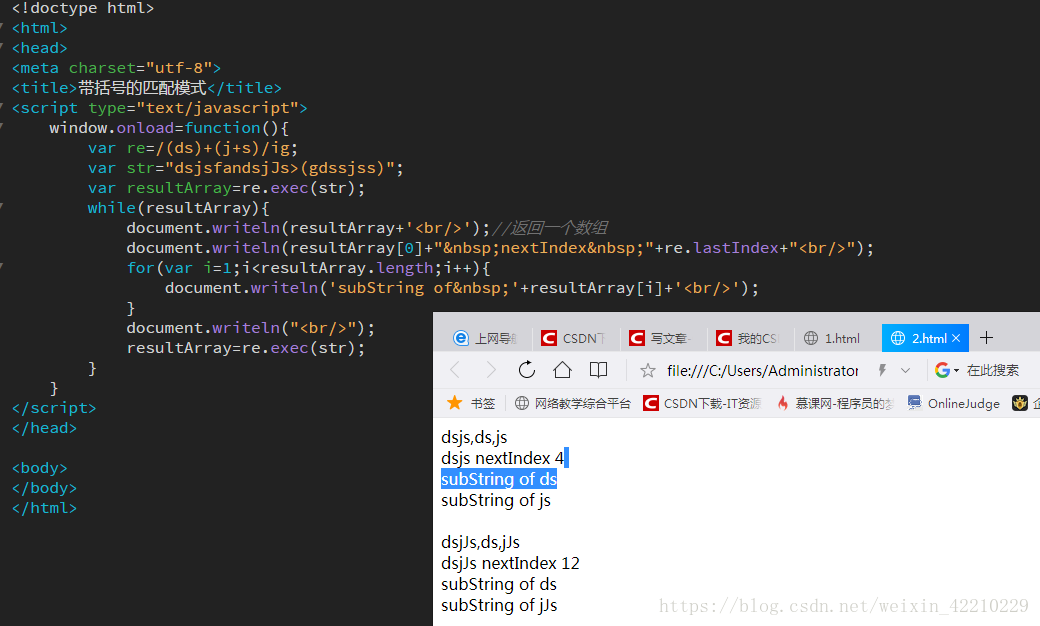
Task: Click the 1.html tab globe icon
Action: [811, 338]
